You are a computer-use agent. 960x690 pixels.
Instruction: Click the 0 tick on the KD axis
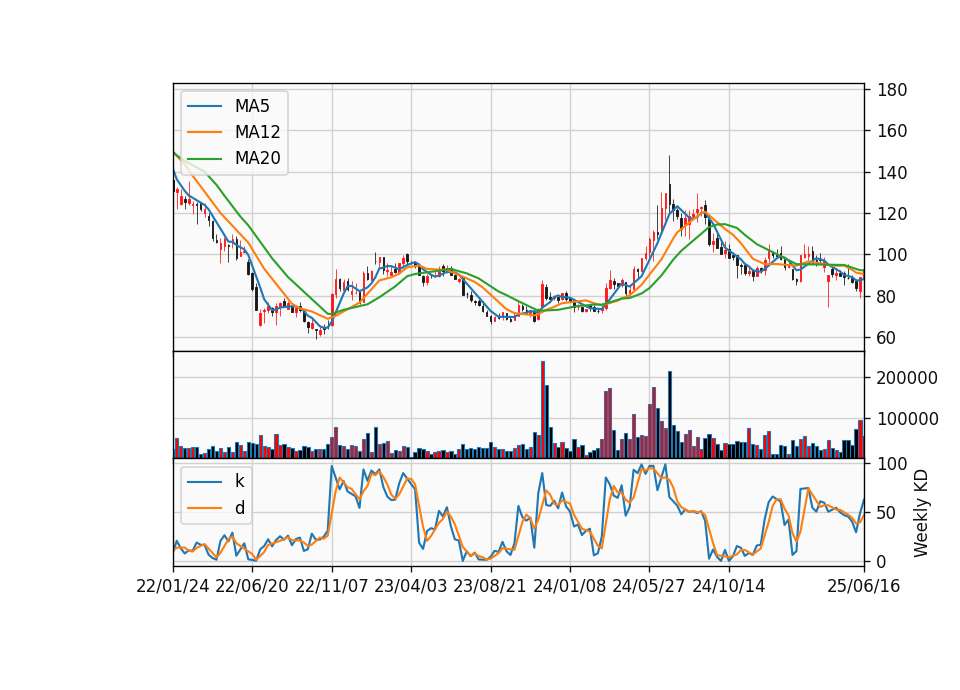tap(882, 561)
